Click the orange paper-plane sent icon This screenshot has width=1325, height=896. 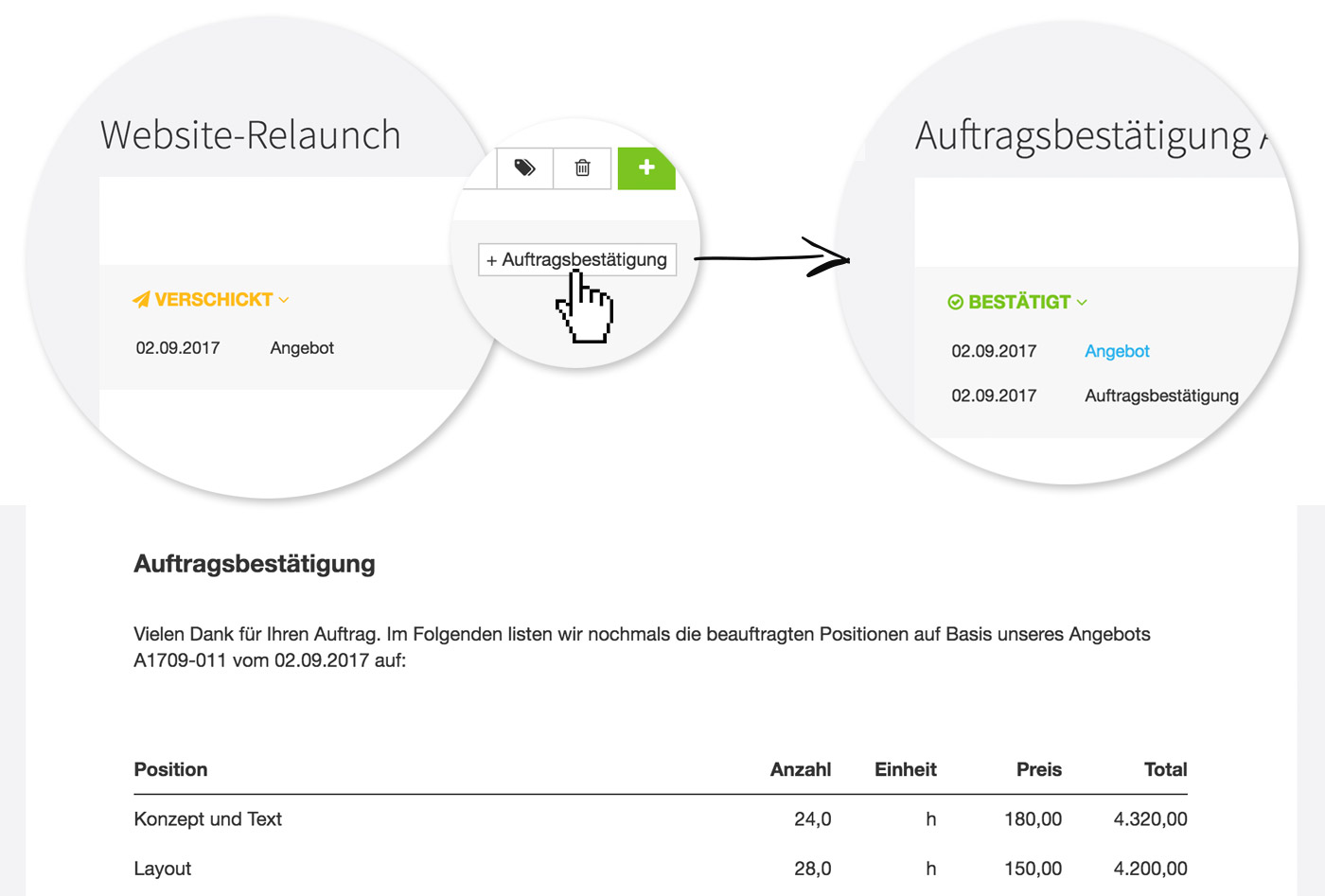pyautogui.click(x=141, y=300)
